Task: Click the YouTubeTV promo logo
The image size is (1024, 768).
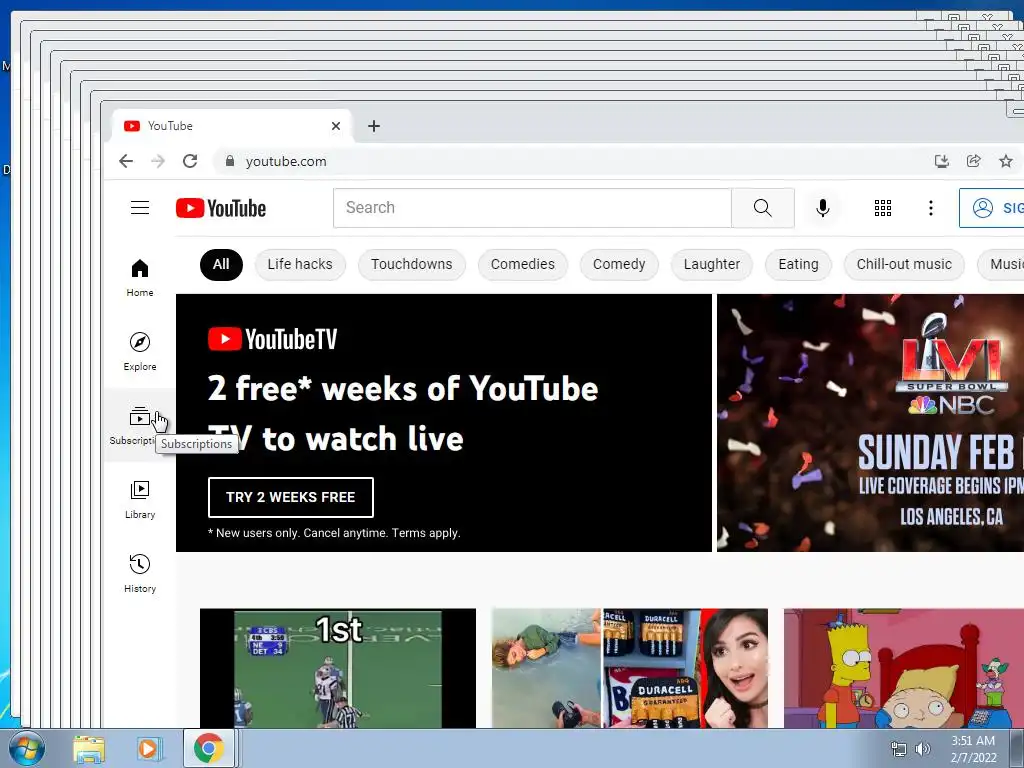Action: tap(272, 339)
